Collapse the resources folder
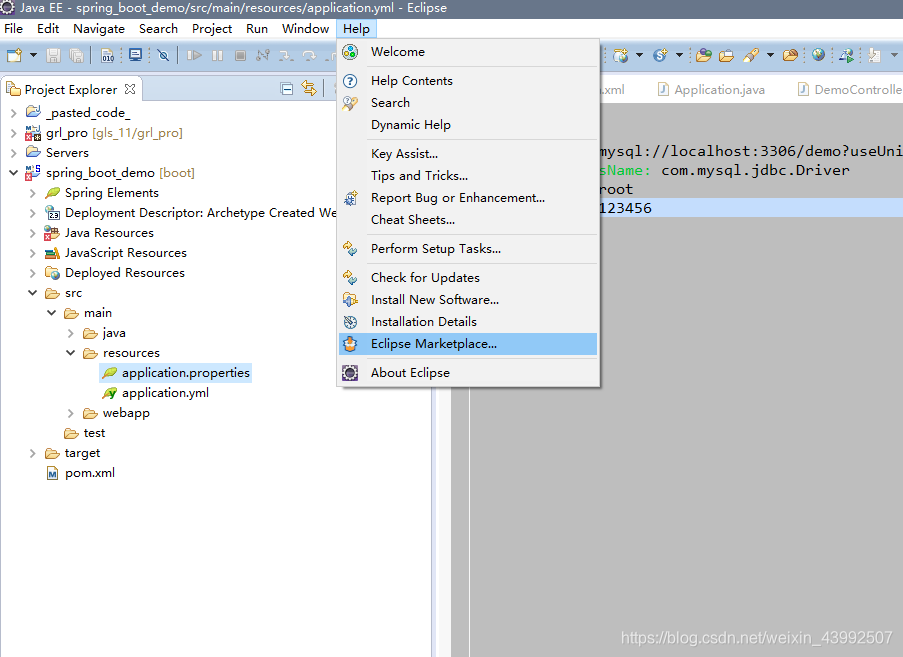This screenshot has width=903, height=657. pyautogui.click(x=71, y=353)
